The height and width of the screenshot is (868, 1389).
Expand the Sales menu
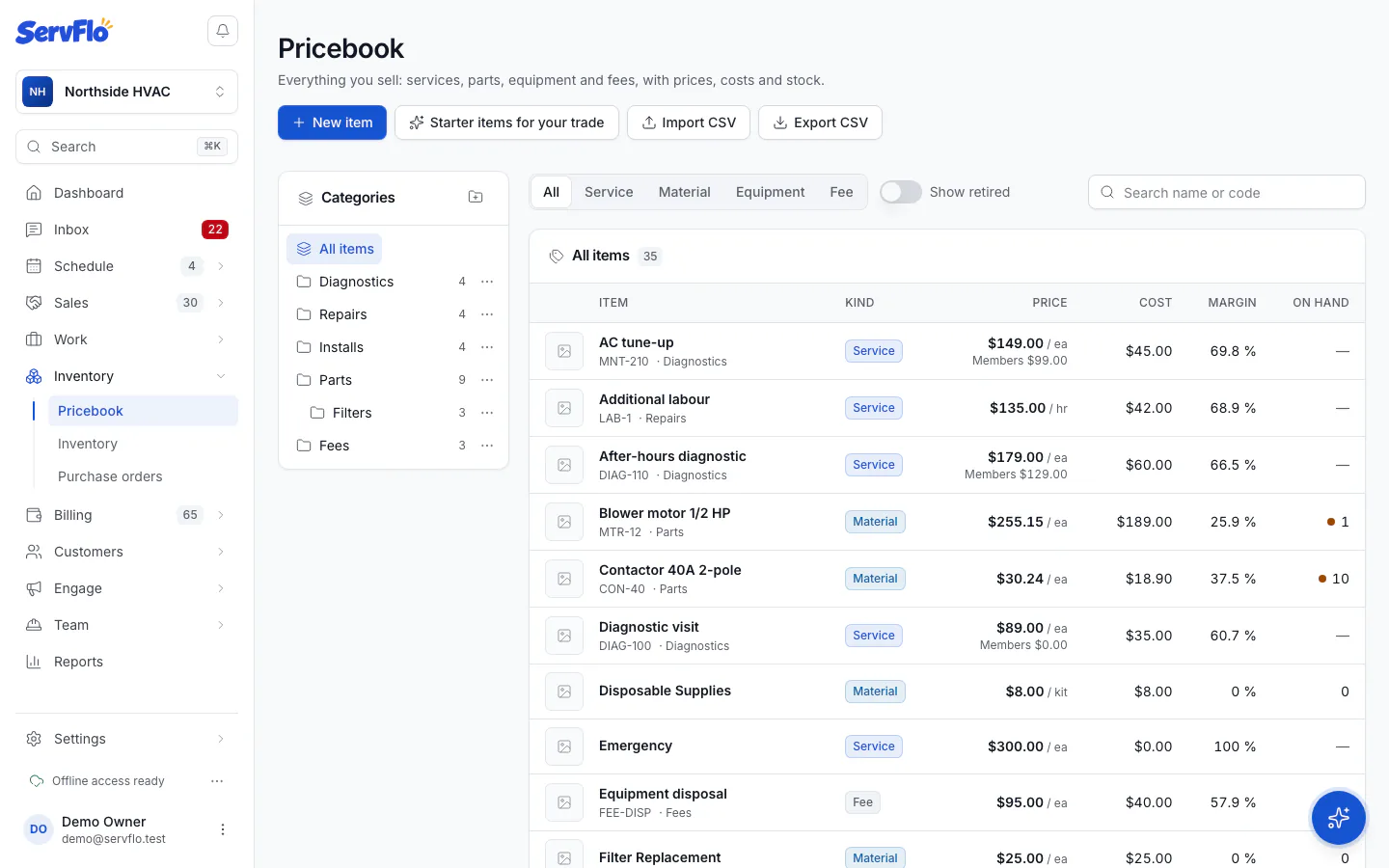(221, 303)
